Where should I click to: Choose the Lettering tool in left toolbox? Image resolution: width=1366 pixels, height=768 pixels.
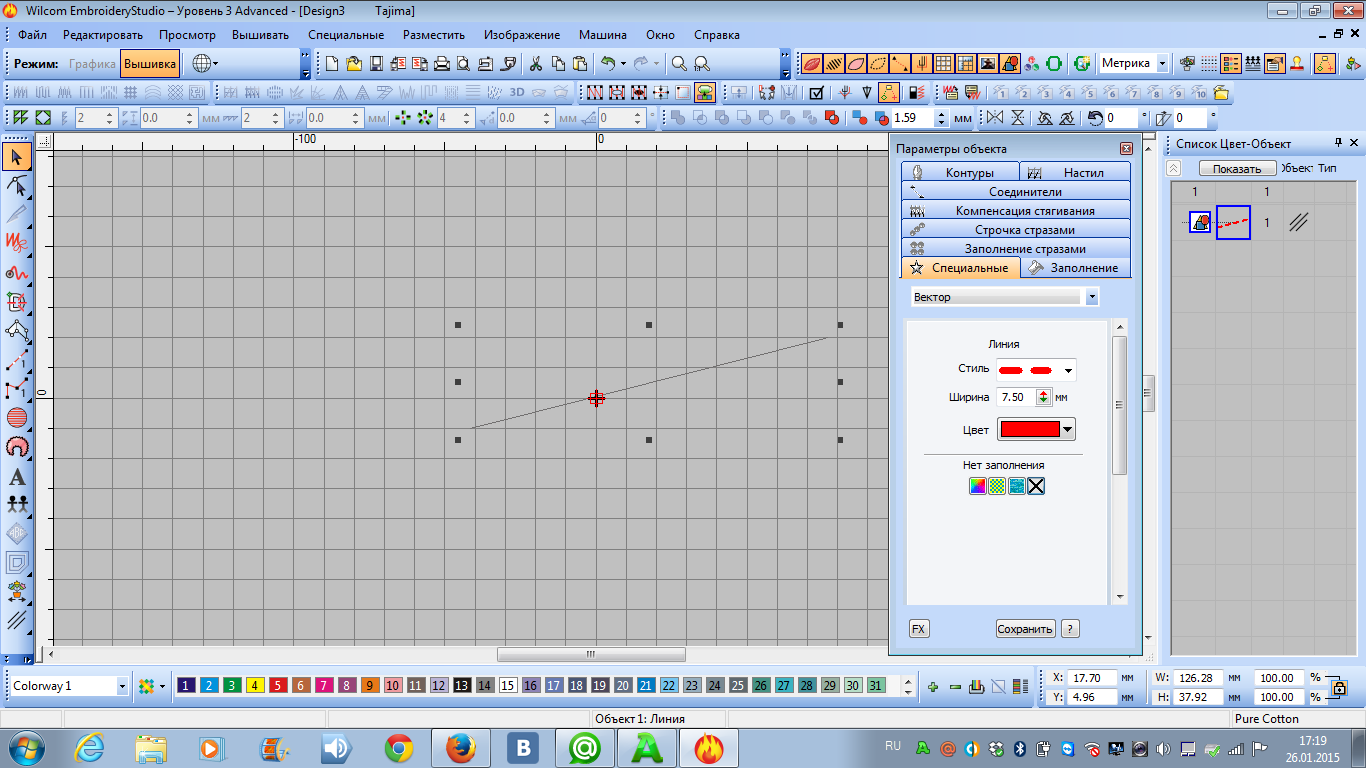17,477
